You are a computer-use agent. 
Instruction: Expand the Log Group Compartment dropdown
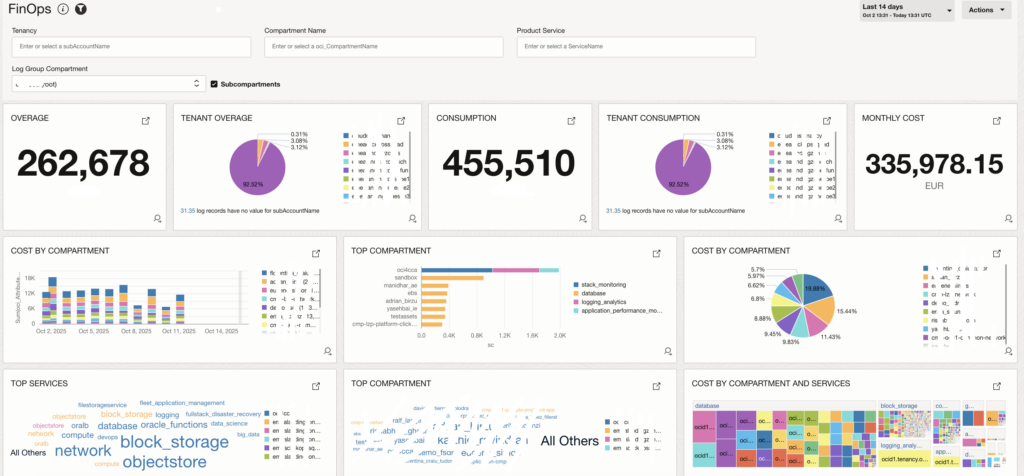(x=198, y=84)
